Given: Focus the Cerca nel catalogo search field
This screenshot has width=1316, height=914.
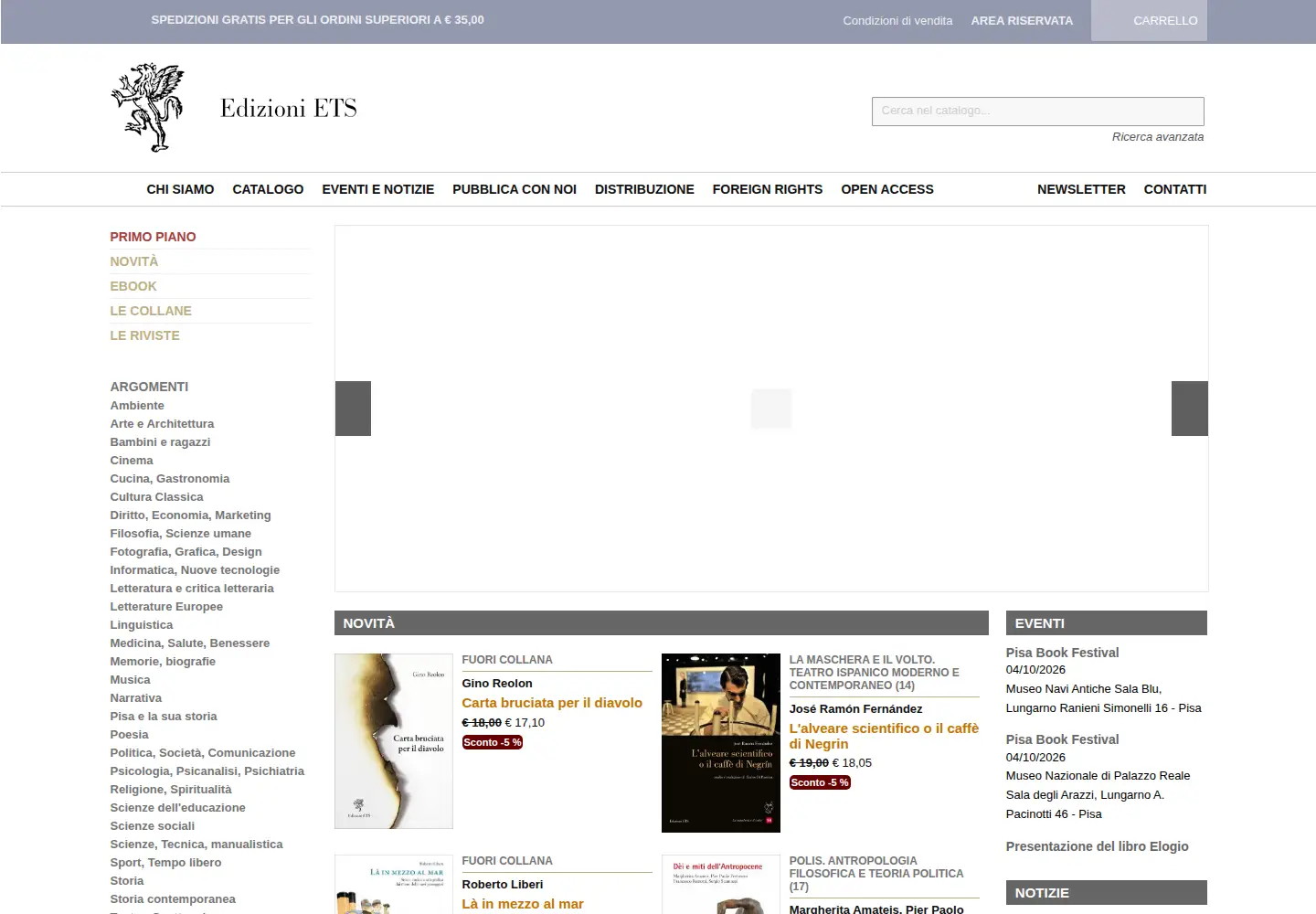Looking at the screenshot, I should pyautogui.click(x=1037, y=111).
